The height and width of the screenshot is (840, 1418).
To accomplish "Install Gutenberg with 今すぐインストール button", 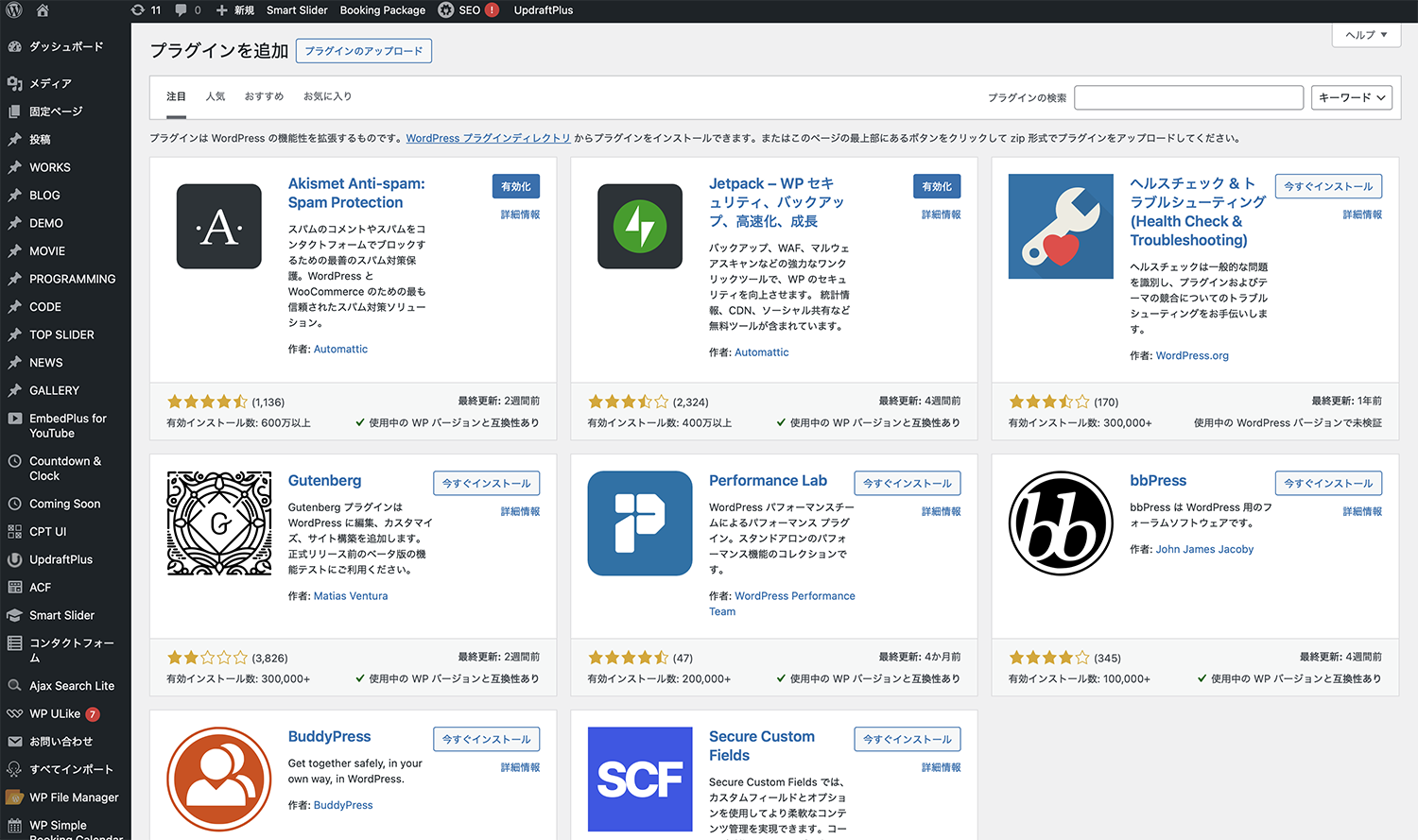I will tap(486, 483).
